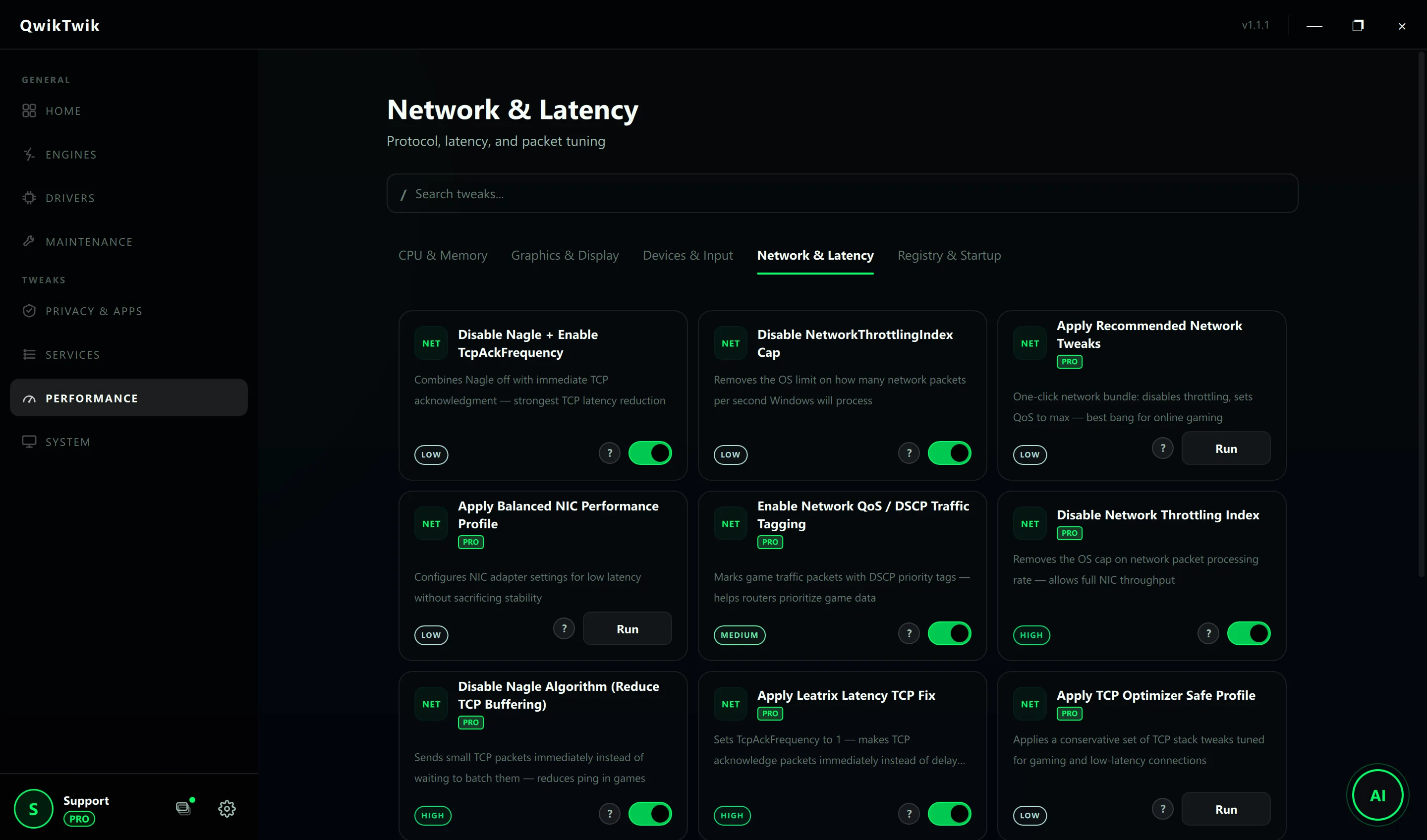1427x840 pixels.
Task: Click the v1.1.1 version label
Action: pyautogui.click(x=1255, y=25)
